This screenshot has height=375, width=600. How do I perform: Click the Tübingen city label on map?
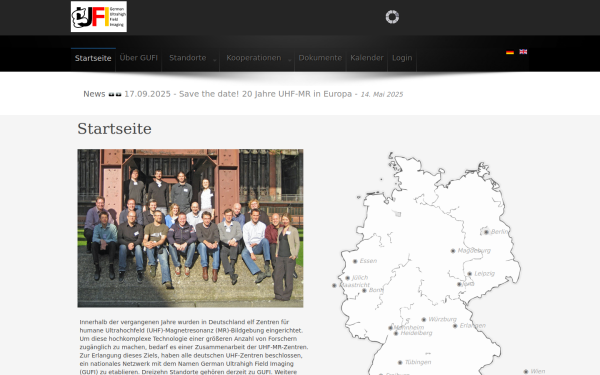click(418, 362)
